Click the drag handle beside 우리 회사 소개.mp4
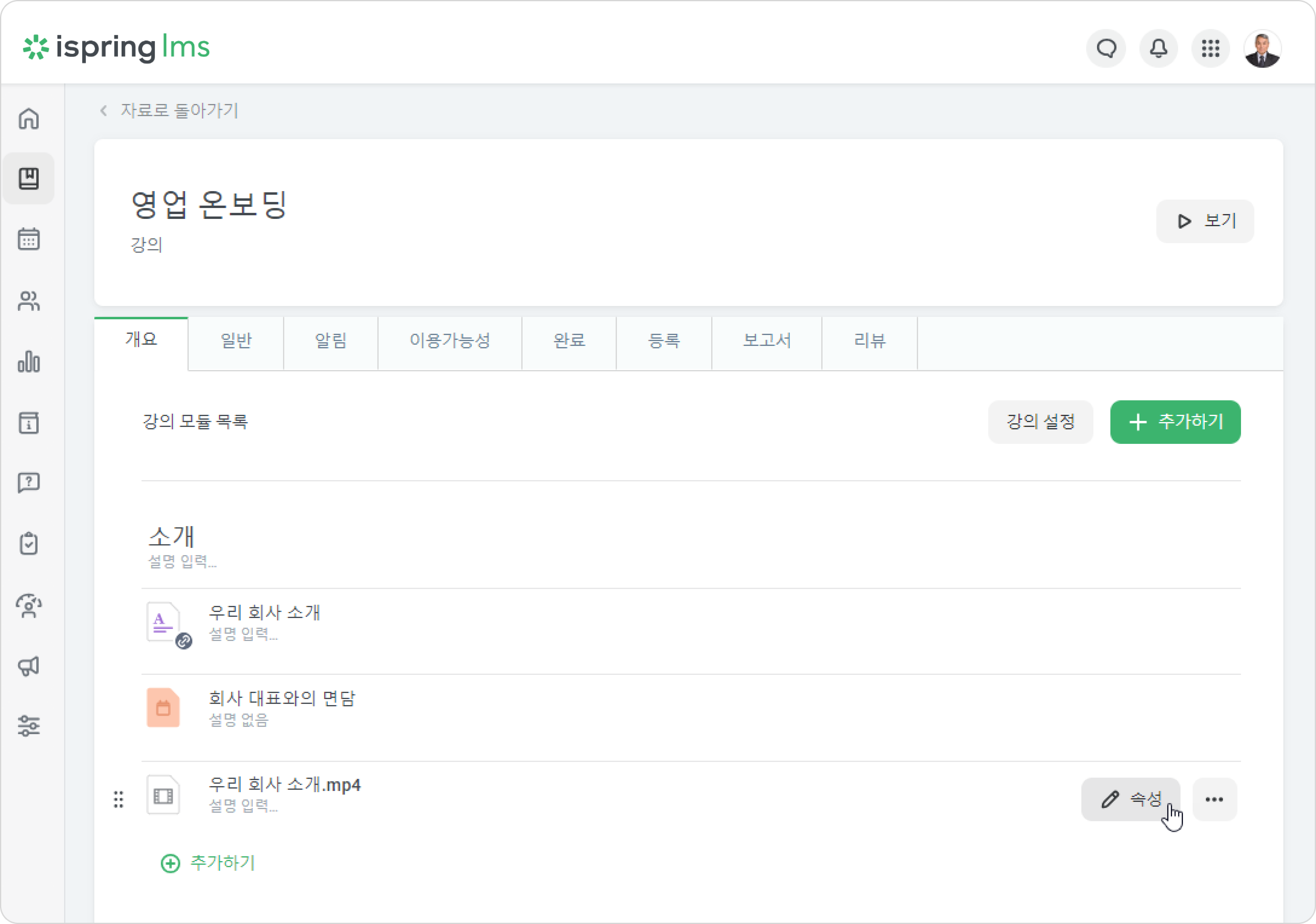The width and height of the screenshot is (1316, 924). pyautogui.click(x=119, y=799)
